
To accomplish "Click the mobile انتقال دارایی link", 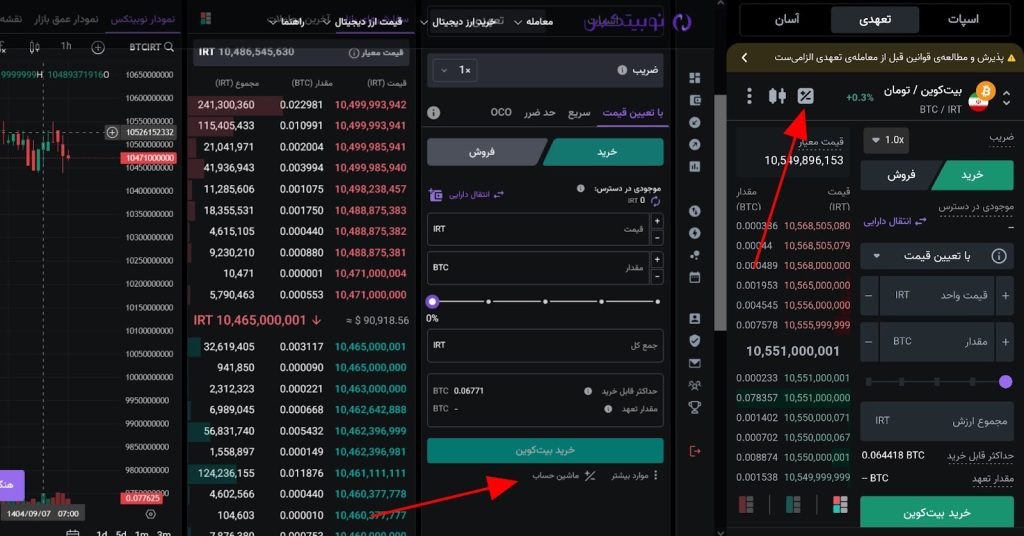I will 895,222.
